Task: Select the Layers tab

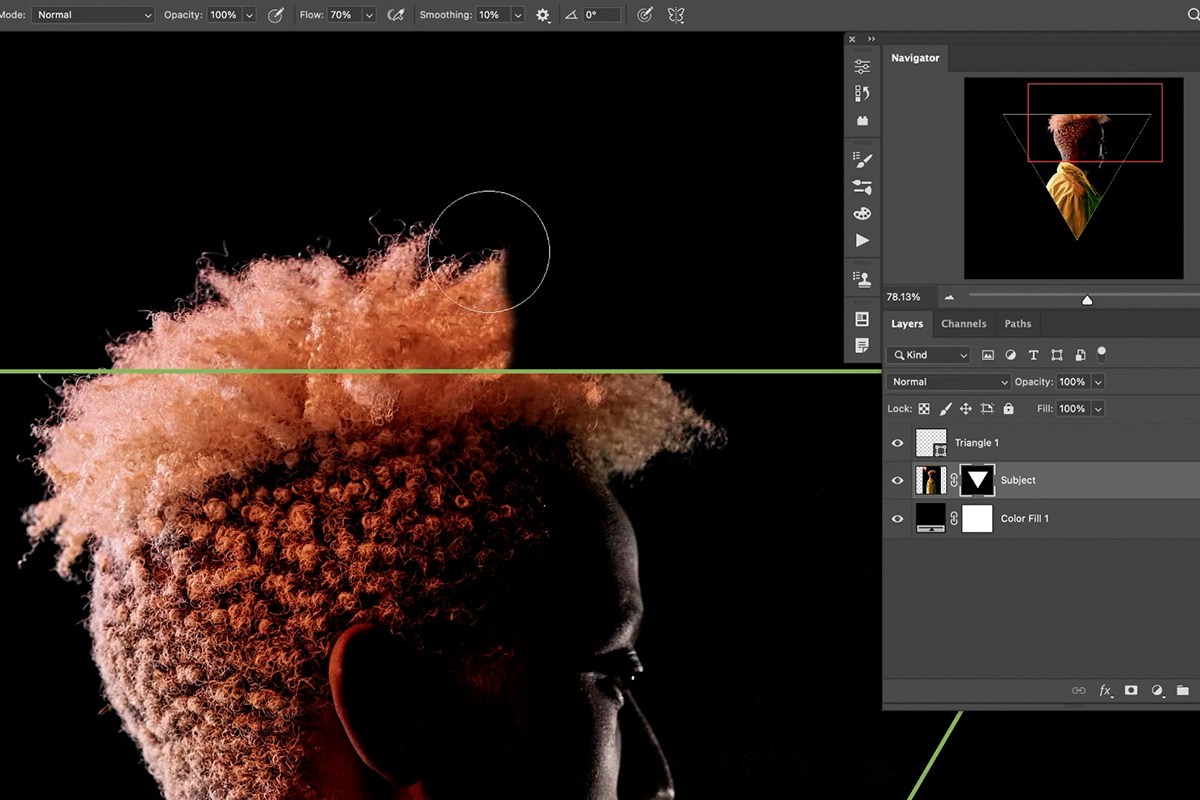Action: tap(907, 324)
